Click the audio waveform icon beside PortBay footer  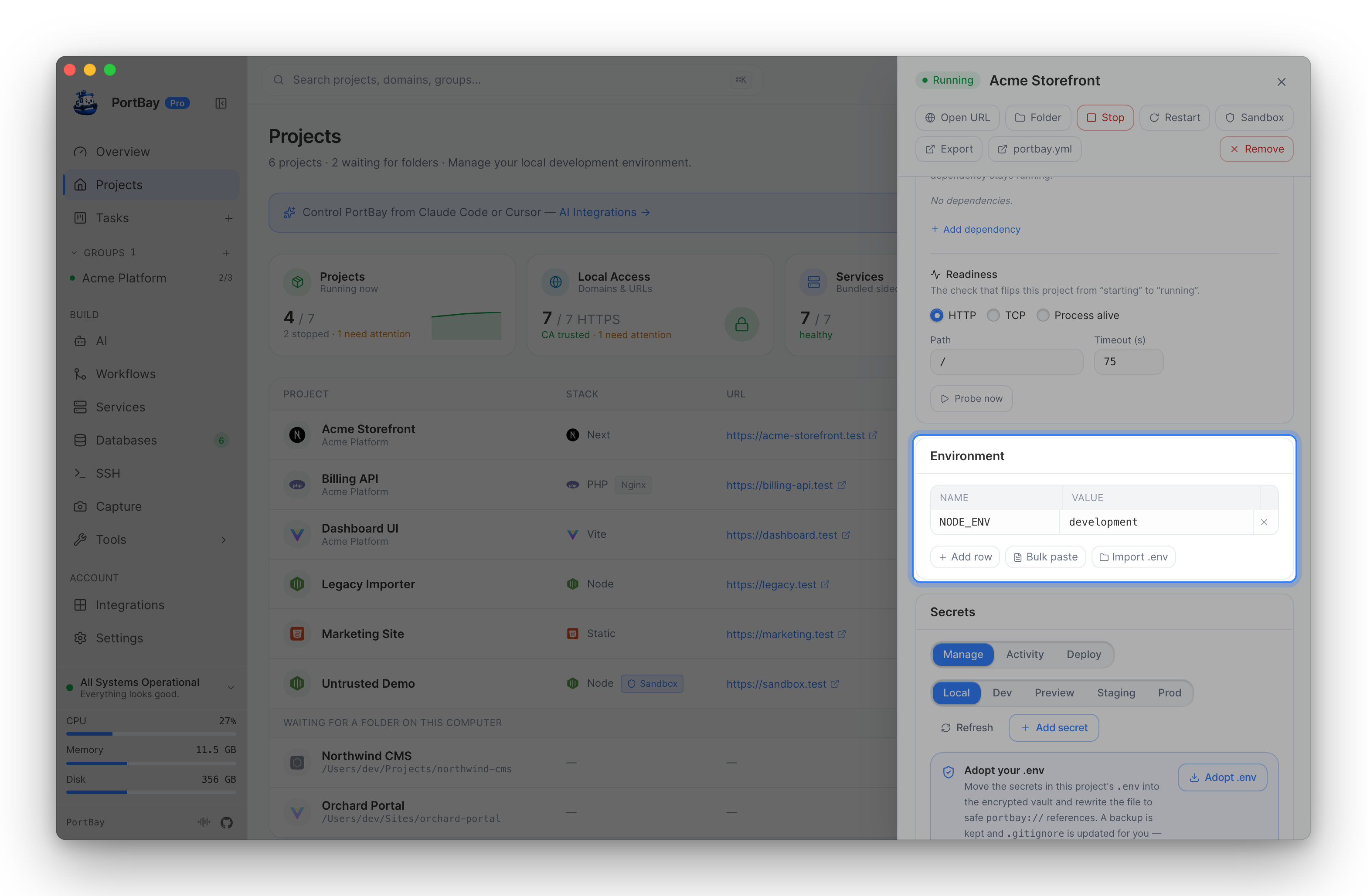pyautogui.click(x=204, y=822)
